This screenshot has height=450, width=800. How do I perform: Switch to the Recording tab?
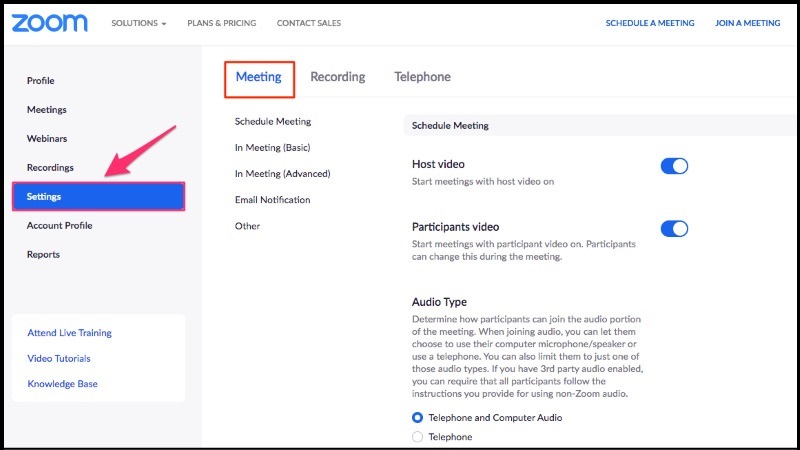[x=337, y=77]
